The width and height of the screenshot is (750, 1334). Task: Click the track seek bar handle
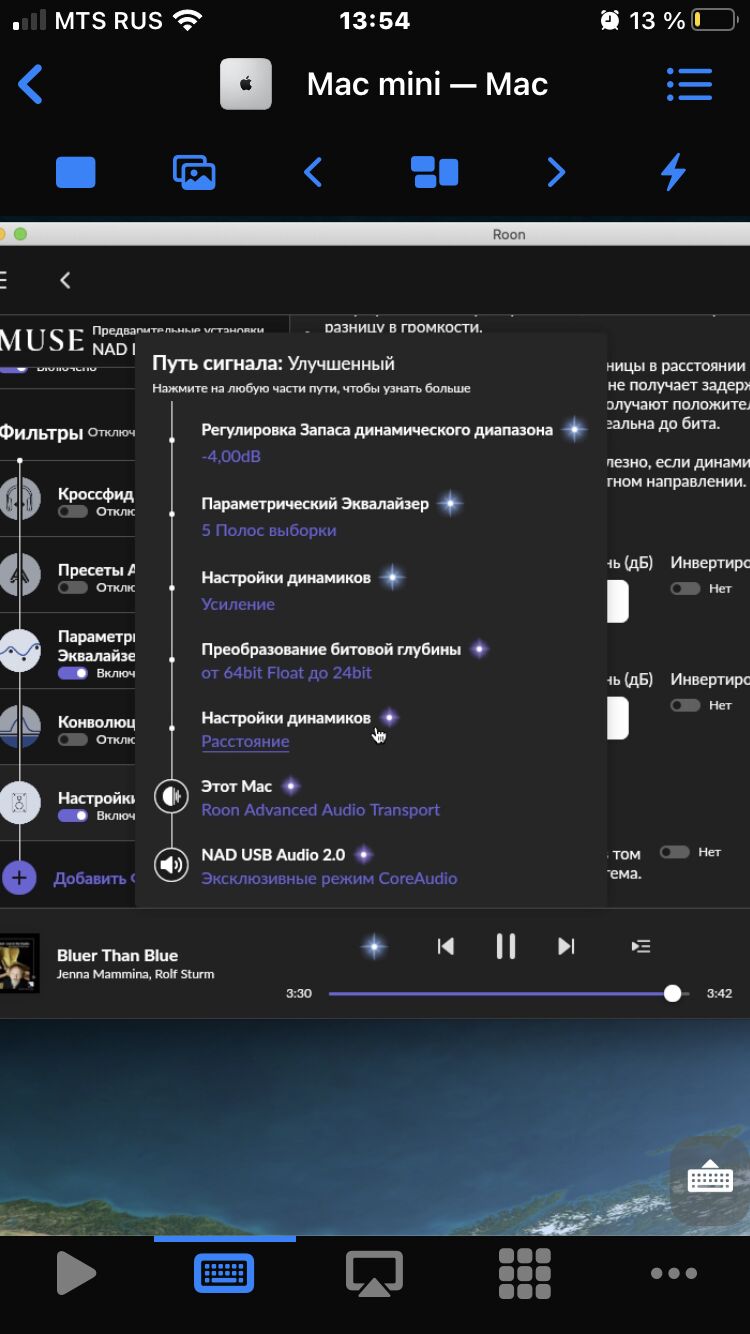[673, 993]
